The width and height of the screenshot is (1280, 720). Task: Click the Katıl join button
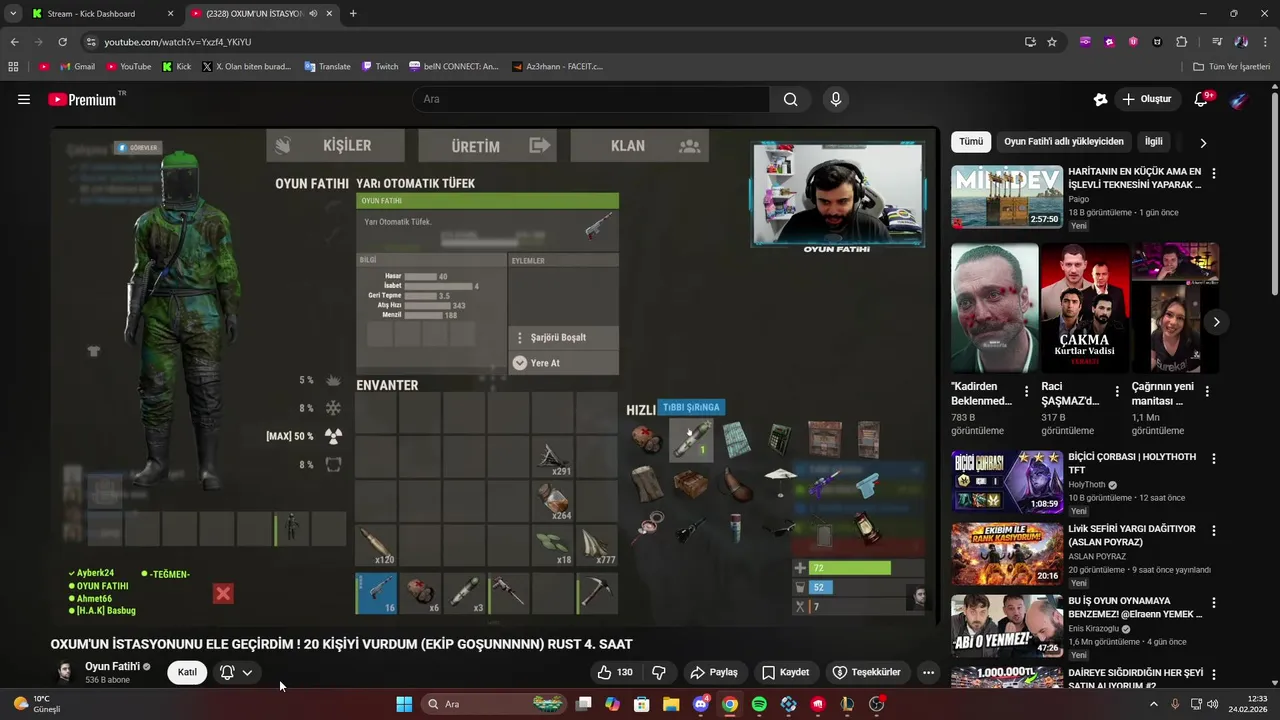[x=187, y=672]
